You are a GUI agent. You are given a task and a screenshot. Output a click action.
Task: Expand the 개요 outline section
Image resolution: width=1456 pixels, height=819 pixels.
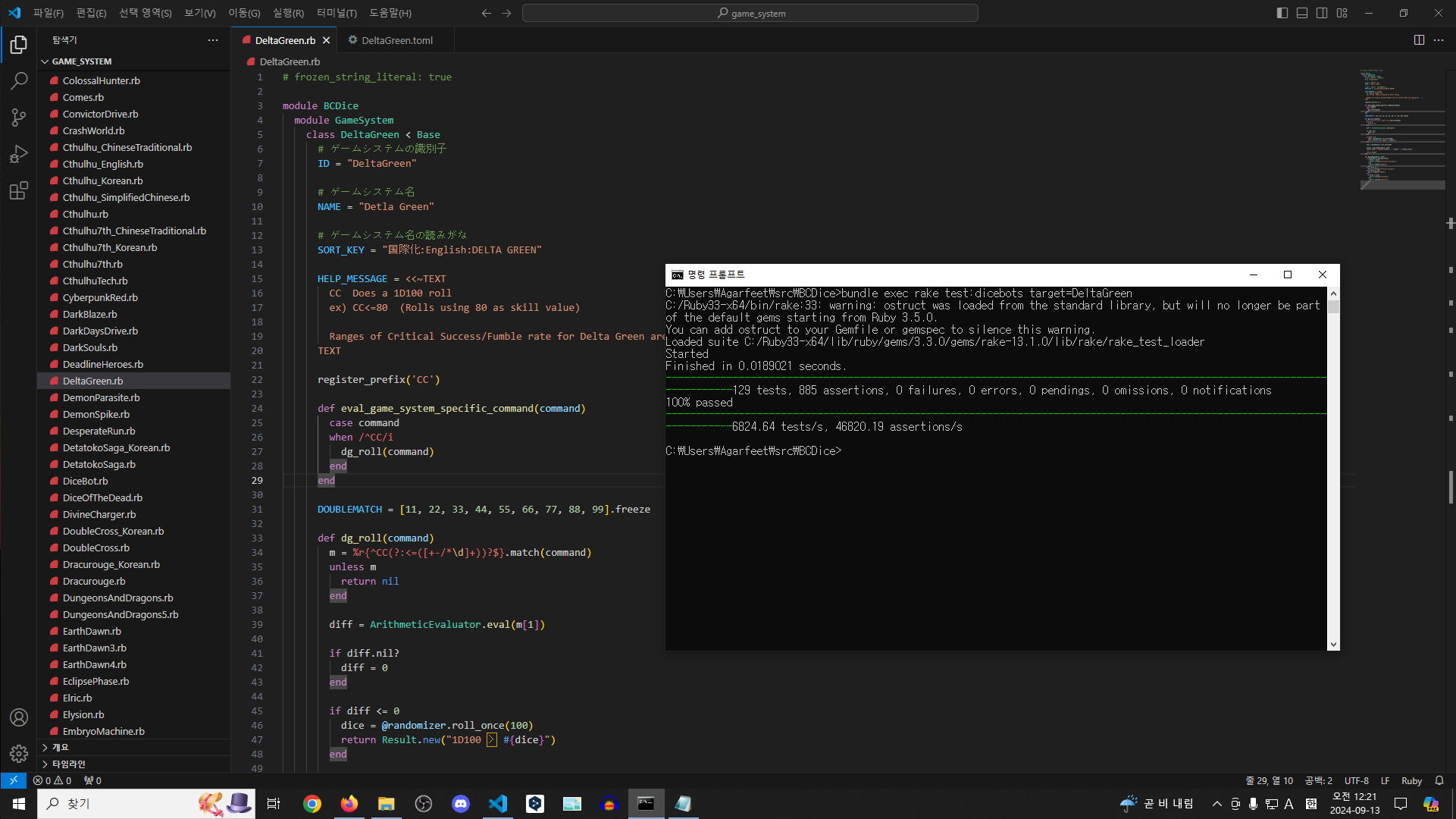coord(133,747)
